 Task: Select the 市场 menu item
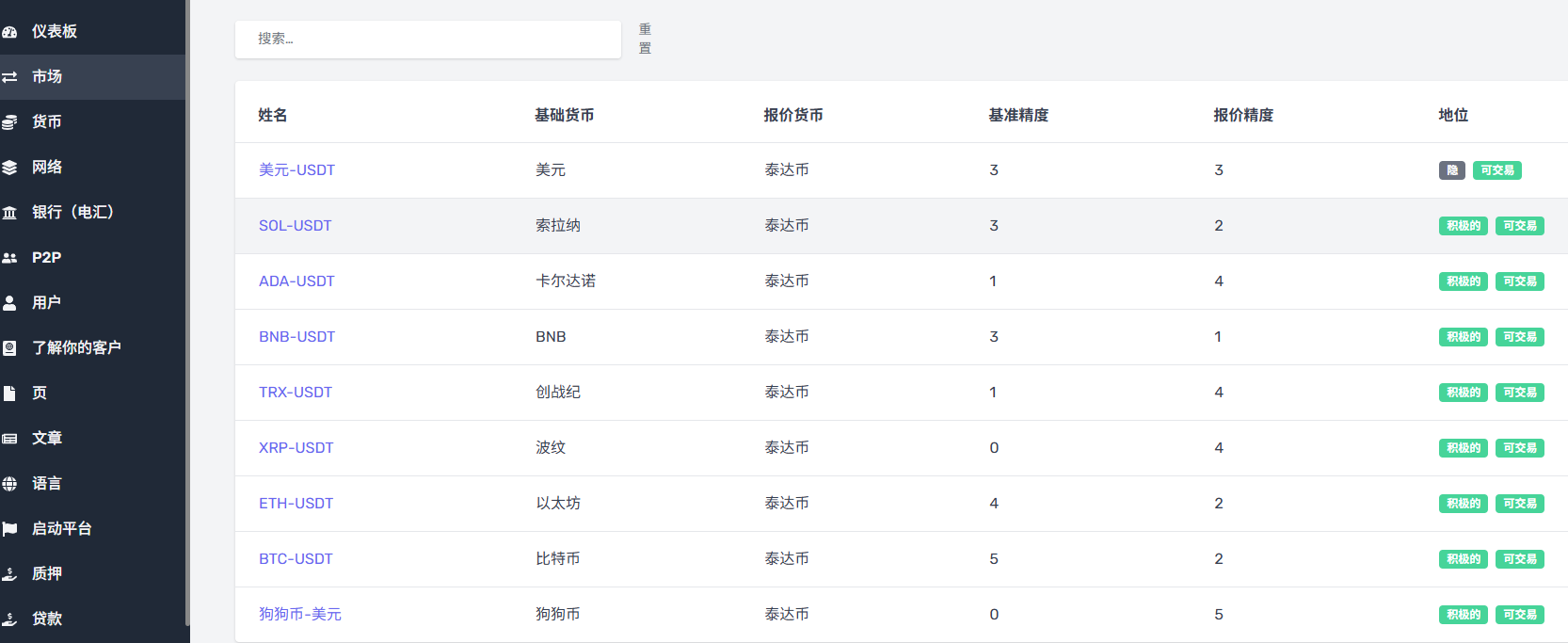coord(92,77)
